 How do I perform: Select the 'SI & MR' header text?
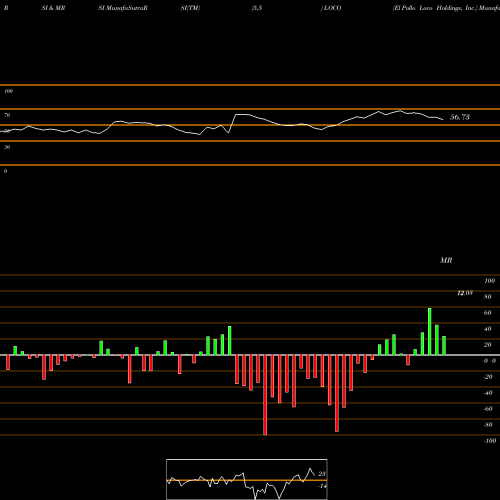[53, 8]
